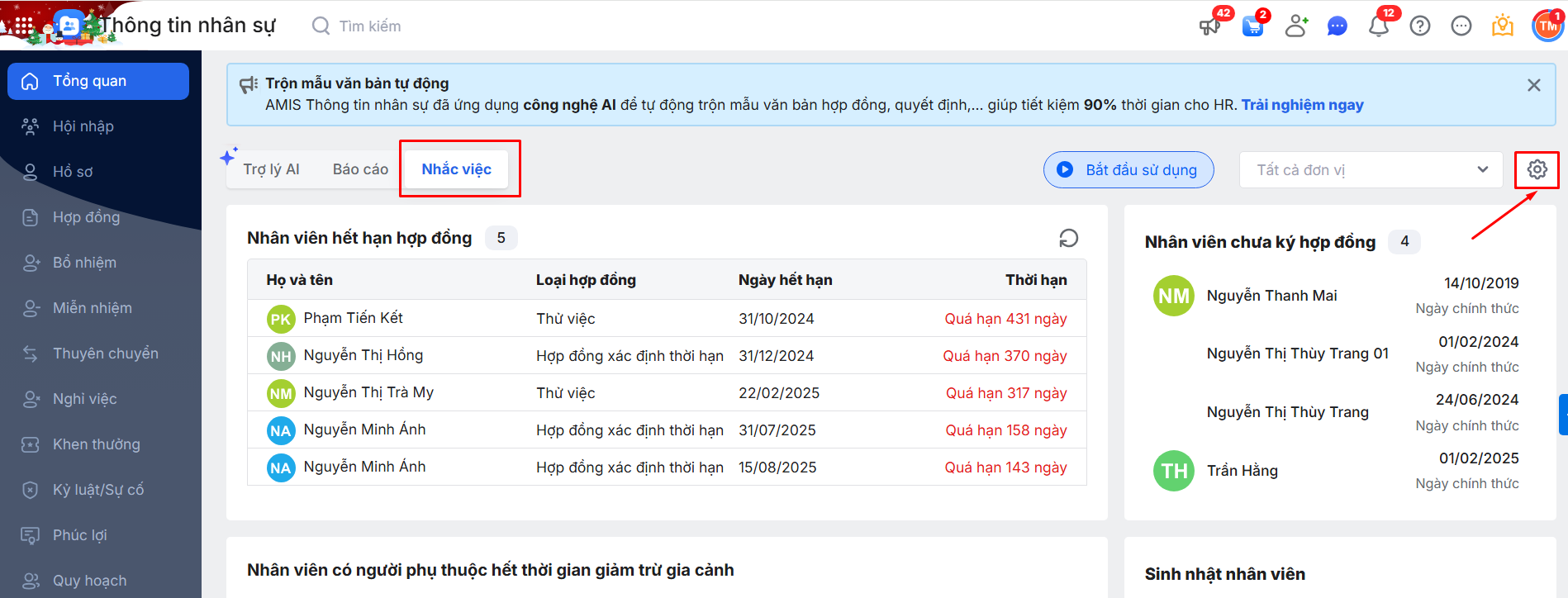Click the 'Bắt đầu sử dụng' button
The width and height of the screenshot is (1568, 598).
1128,170
